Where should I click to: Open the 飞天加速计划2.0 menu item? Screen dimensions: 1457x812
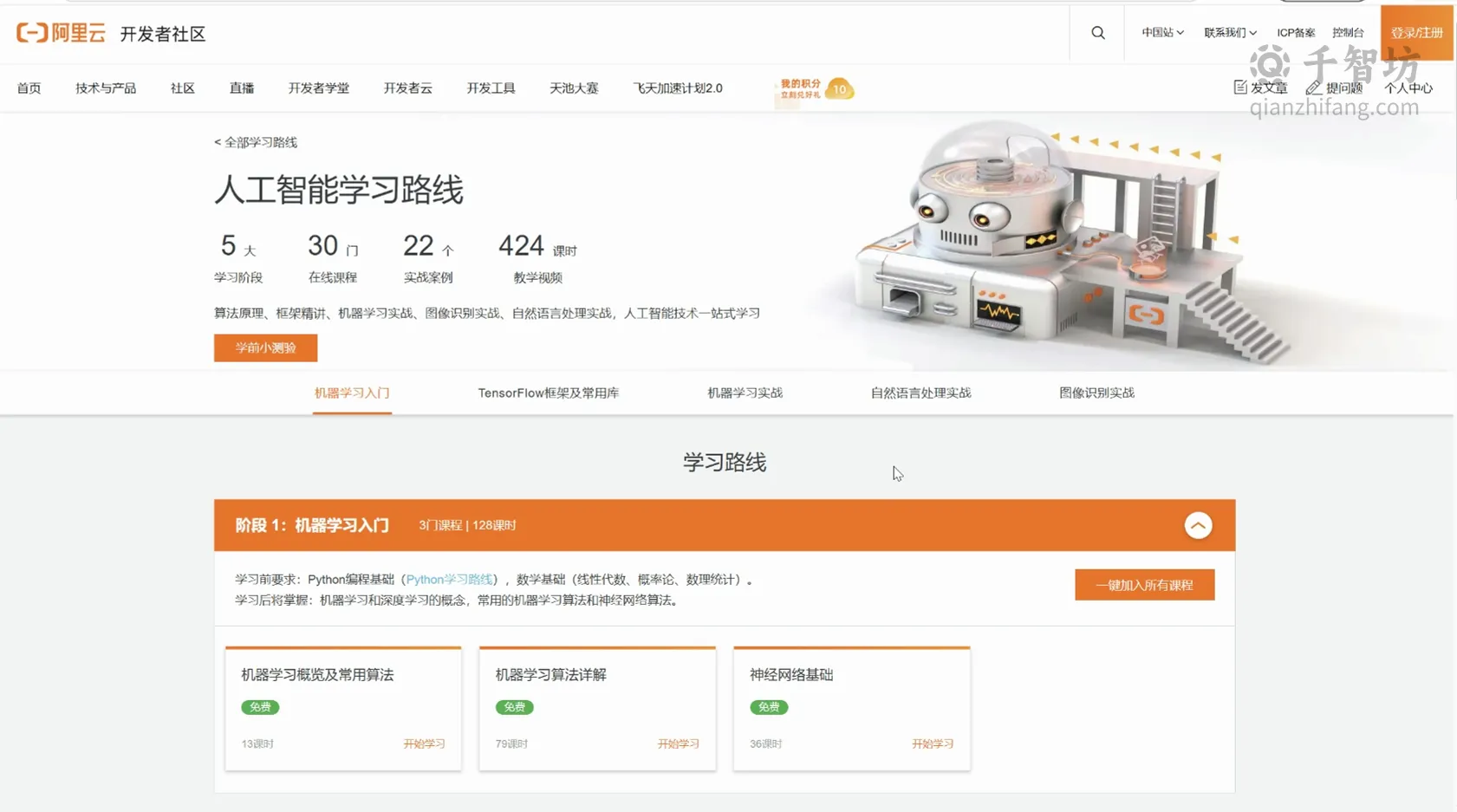(678, 88)
